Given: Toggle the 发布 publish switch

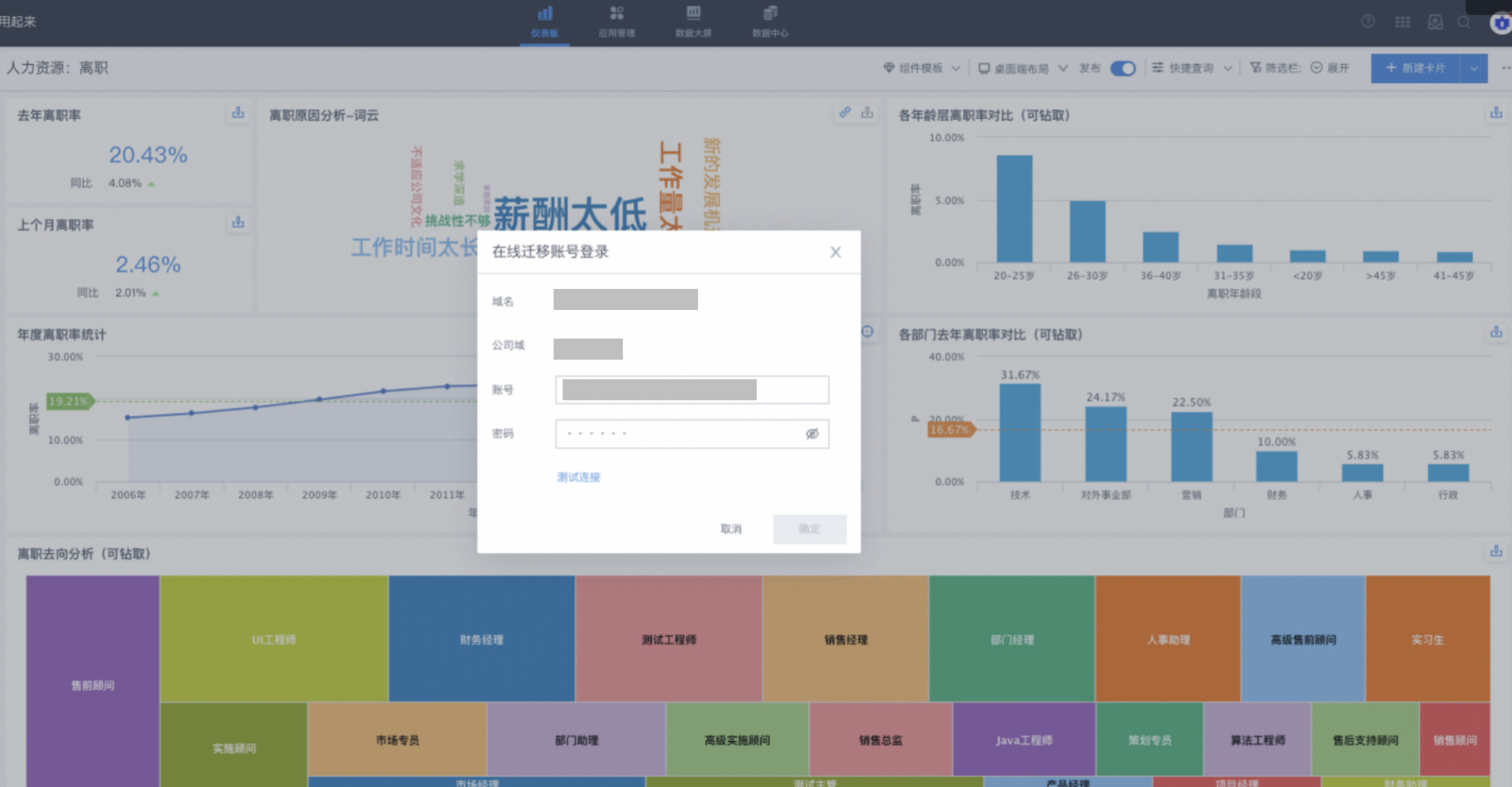Looking at the screenshot, I should 1122,68.
